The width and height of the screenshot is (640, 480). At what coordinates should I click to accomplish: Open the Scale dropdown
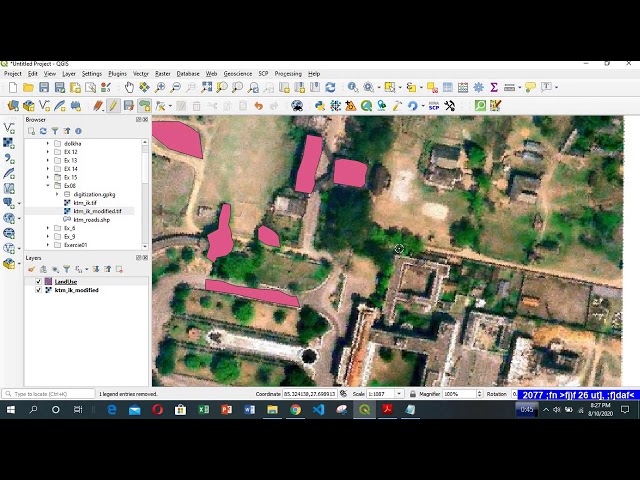(x=399, y=394)
